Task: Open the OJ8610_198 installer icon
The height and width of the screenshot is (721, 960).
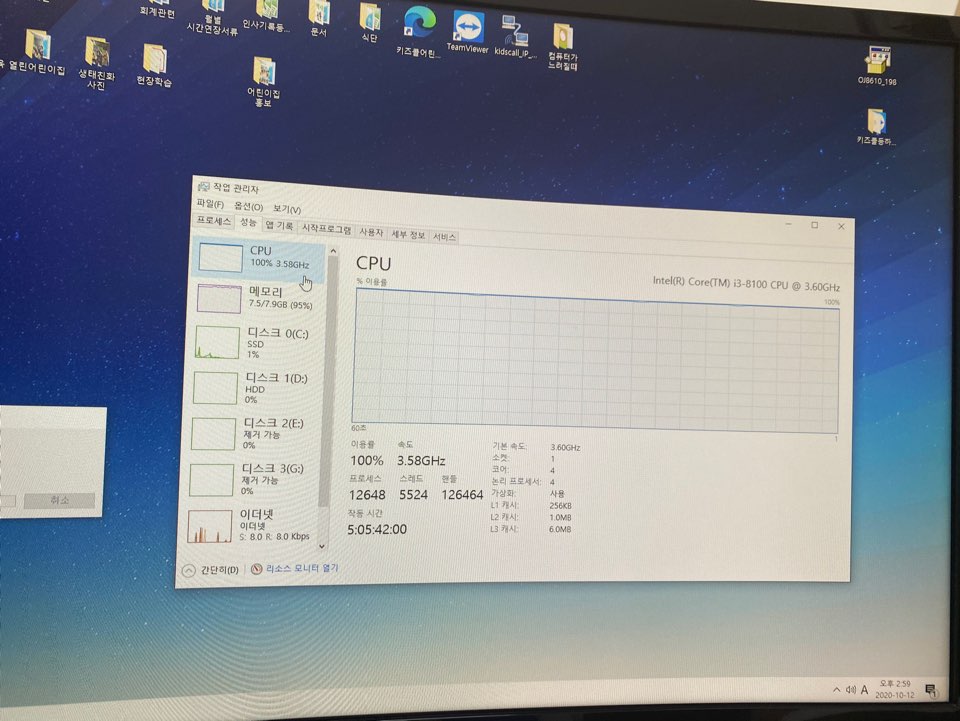Action: click(x=877, y=65)
